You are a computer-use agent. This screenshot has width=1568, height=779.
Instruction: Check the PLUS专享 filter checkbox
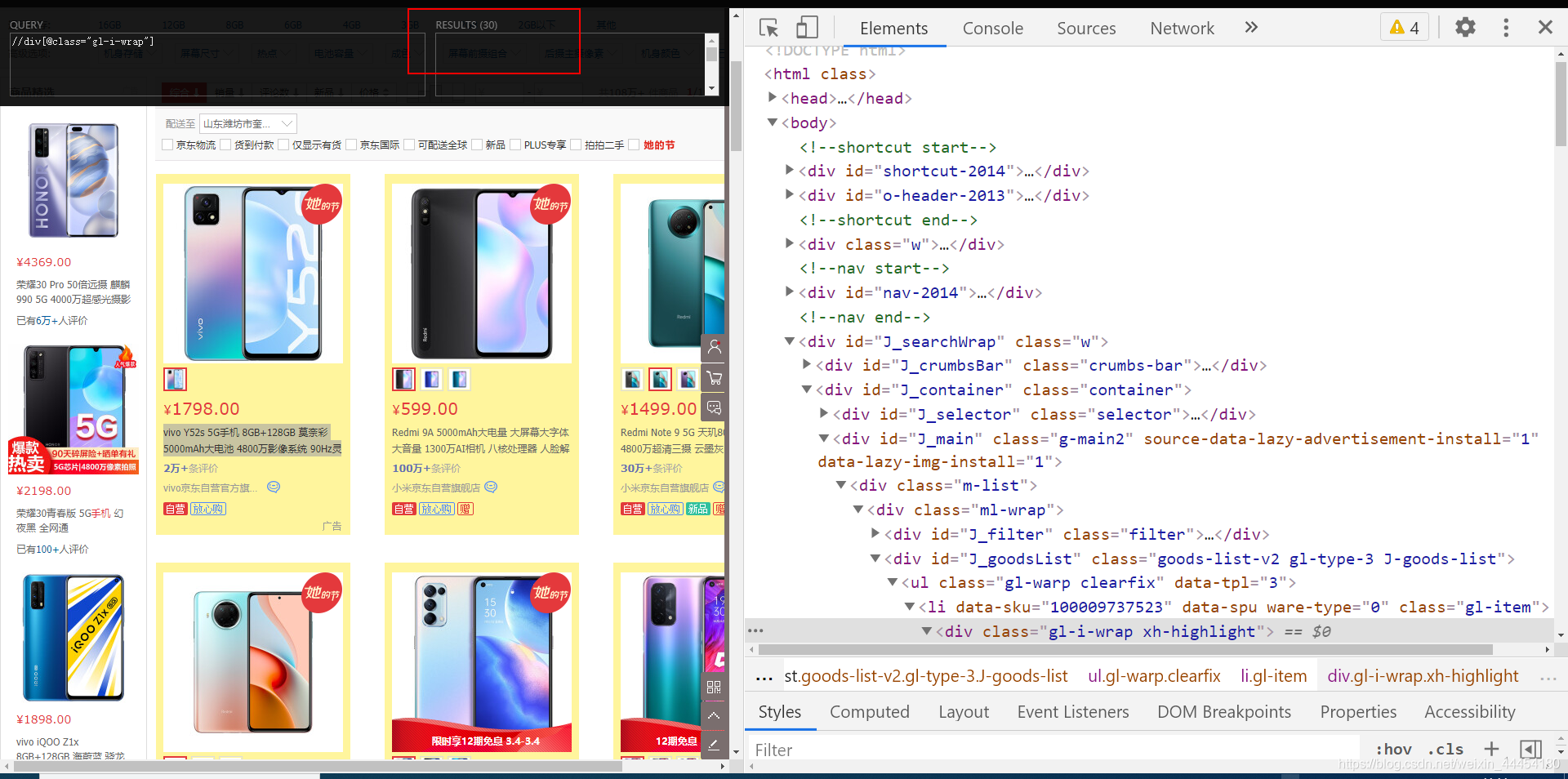click(515, 145)
